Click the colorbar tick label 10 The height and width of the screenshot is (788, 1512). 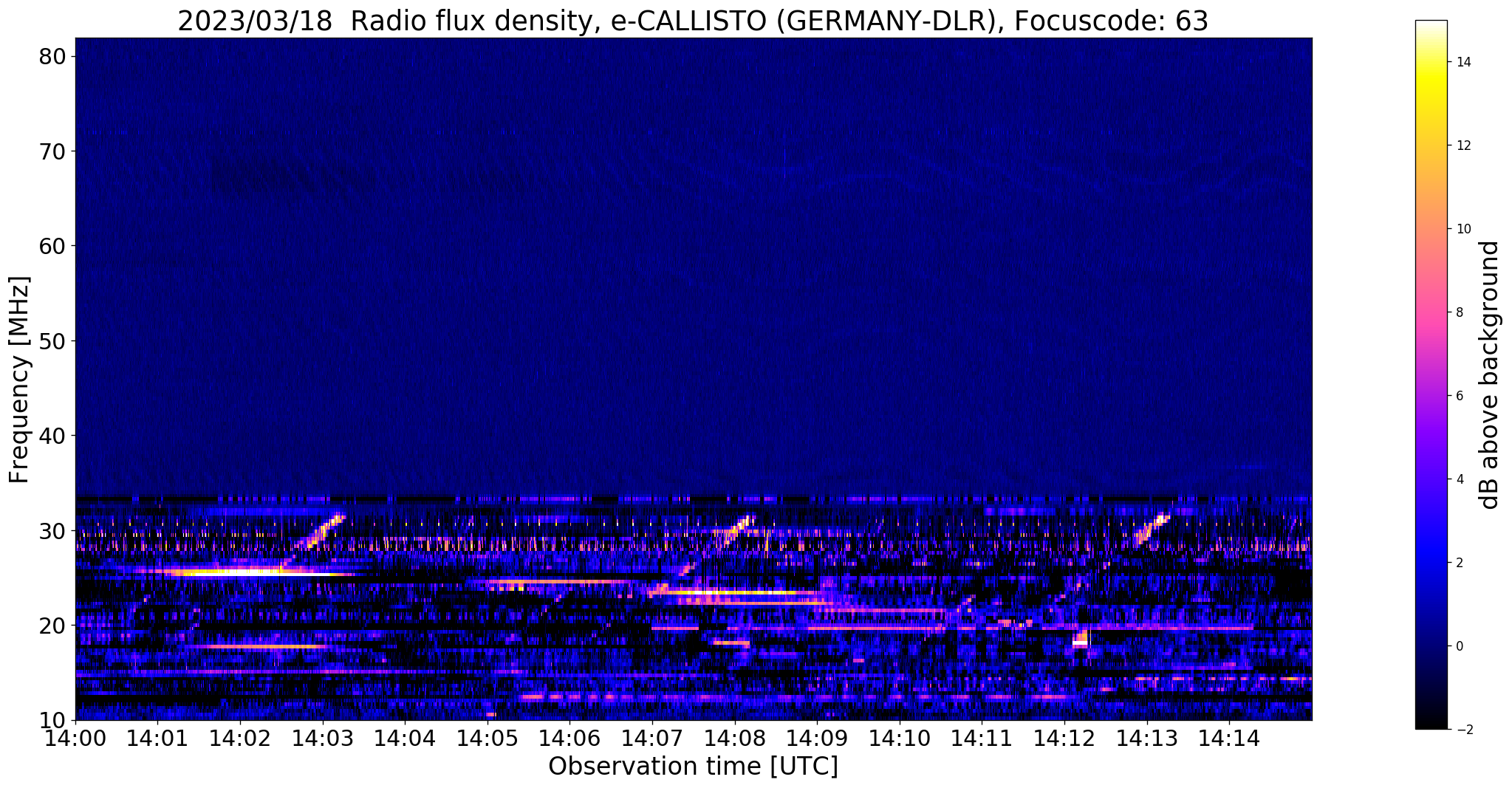coord(1463,229)
